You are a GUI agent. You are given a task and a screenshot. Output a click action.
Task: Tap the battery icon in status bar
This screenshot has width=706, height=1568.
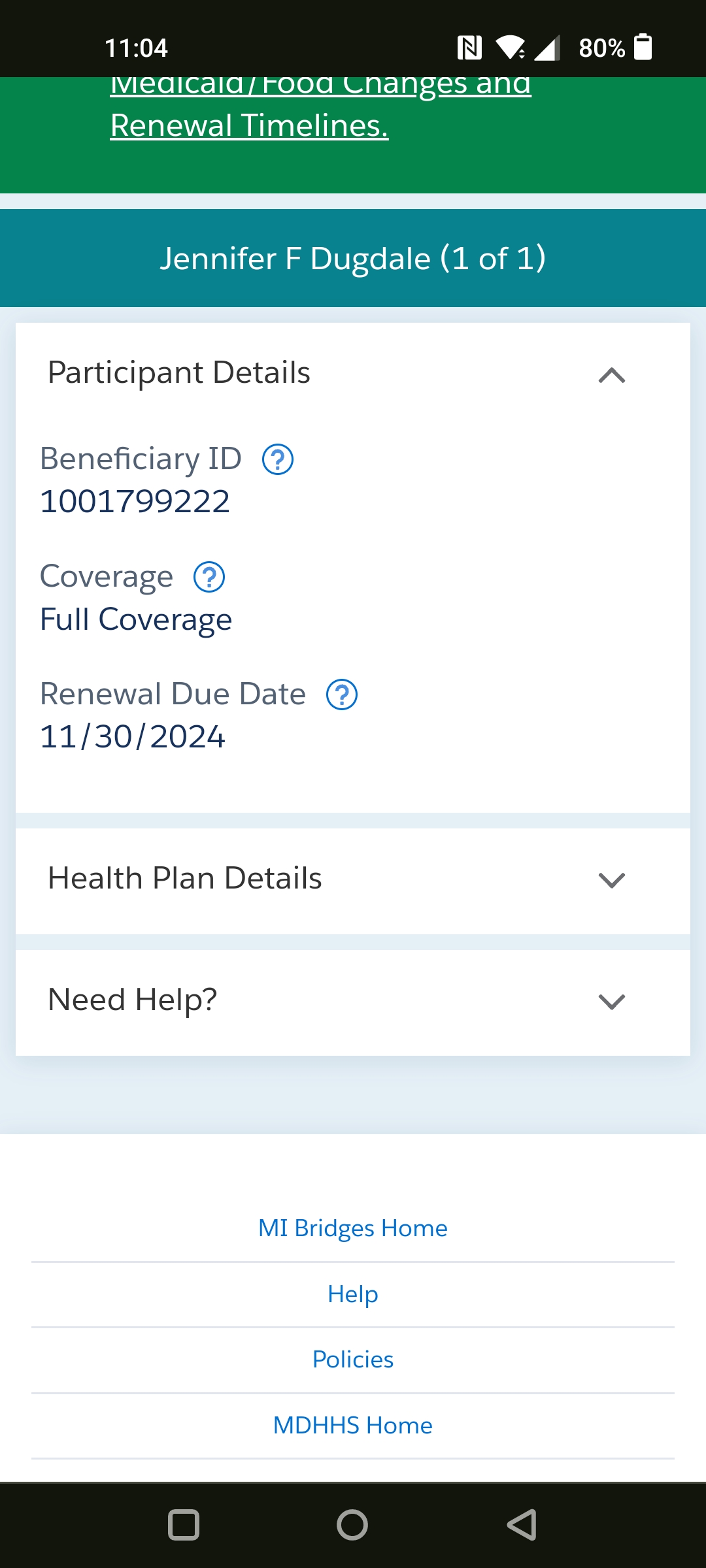(643, 47)
